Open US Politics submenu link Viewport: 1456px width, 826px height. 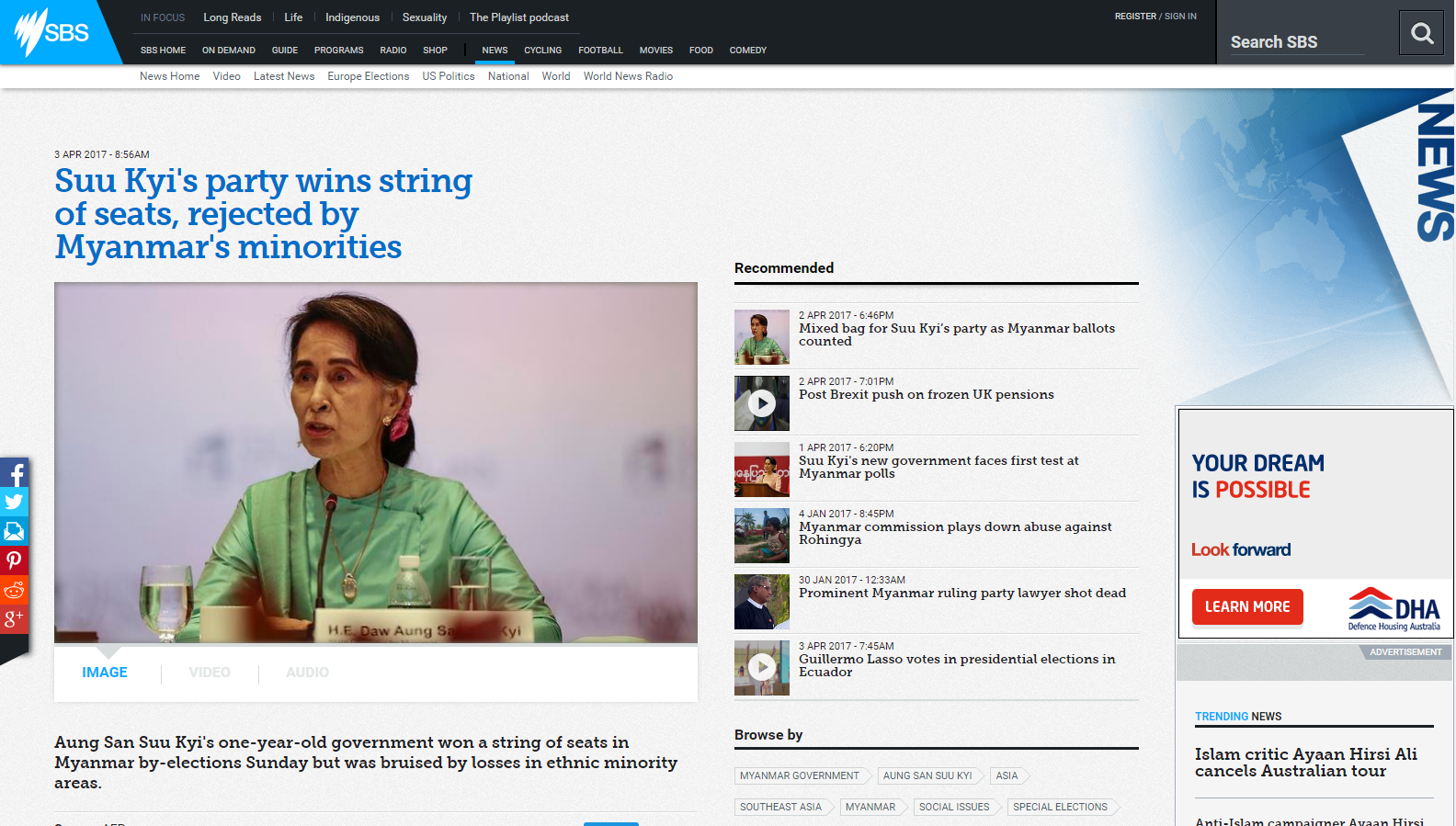449,76
